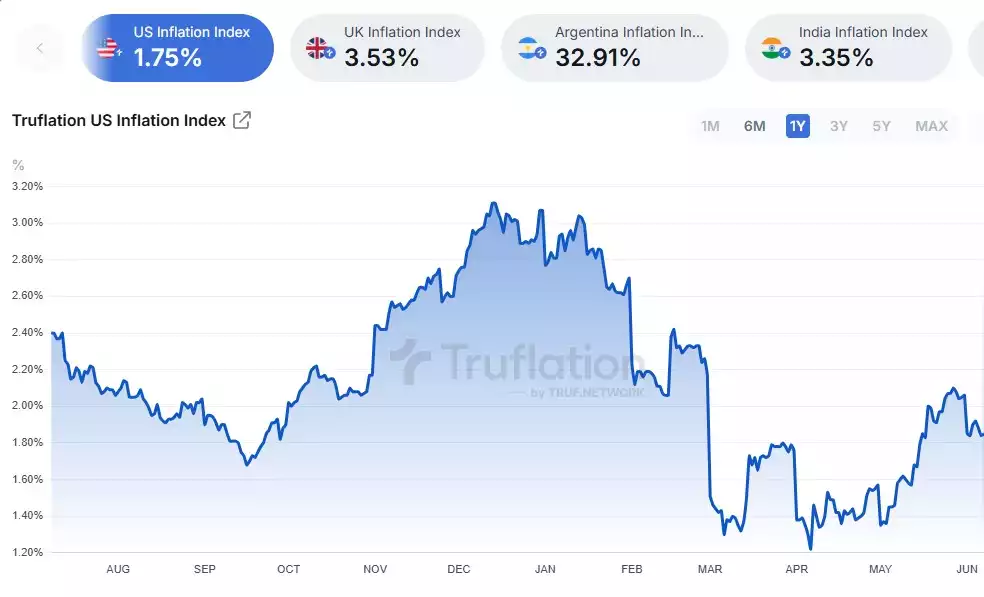Viewport: 984px width, 597px height.
Task: Click the 5Y range button
Action: (x=881, y=126)
